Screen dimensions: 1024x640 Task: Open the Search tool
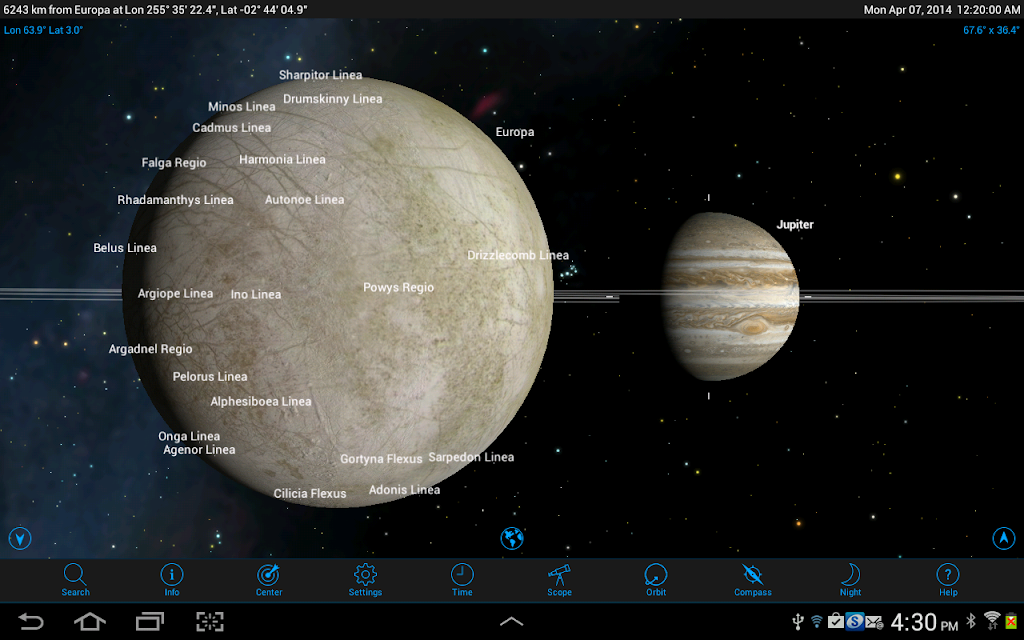click(x=75, y=580)
